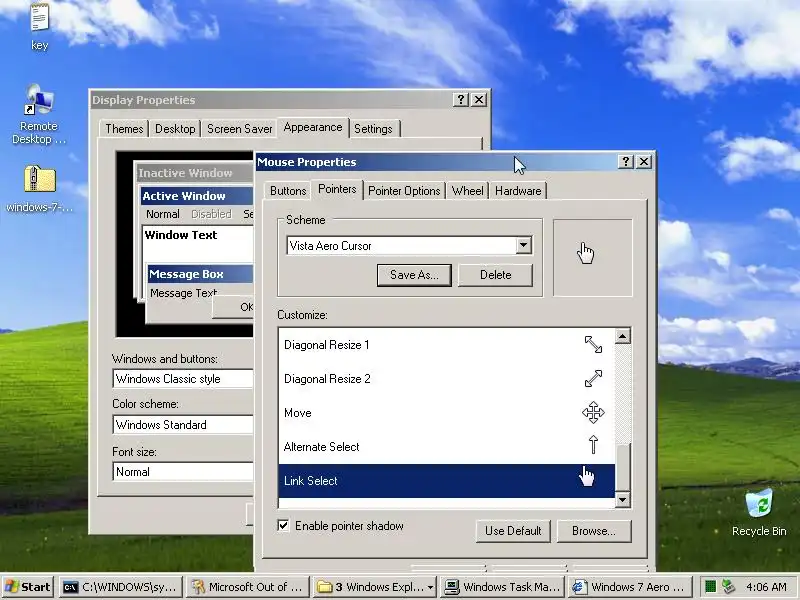800x600 pixels.
Task: Toggle Enable pointer shadow checkbox
Action: (x=284, y=526)
